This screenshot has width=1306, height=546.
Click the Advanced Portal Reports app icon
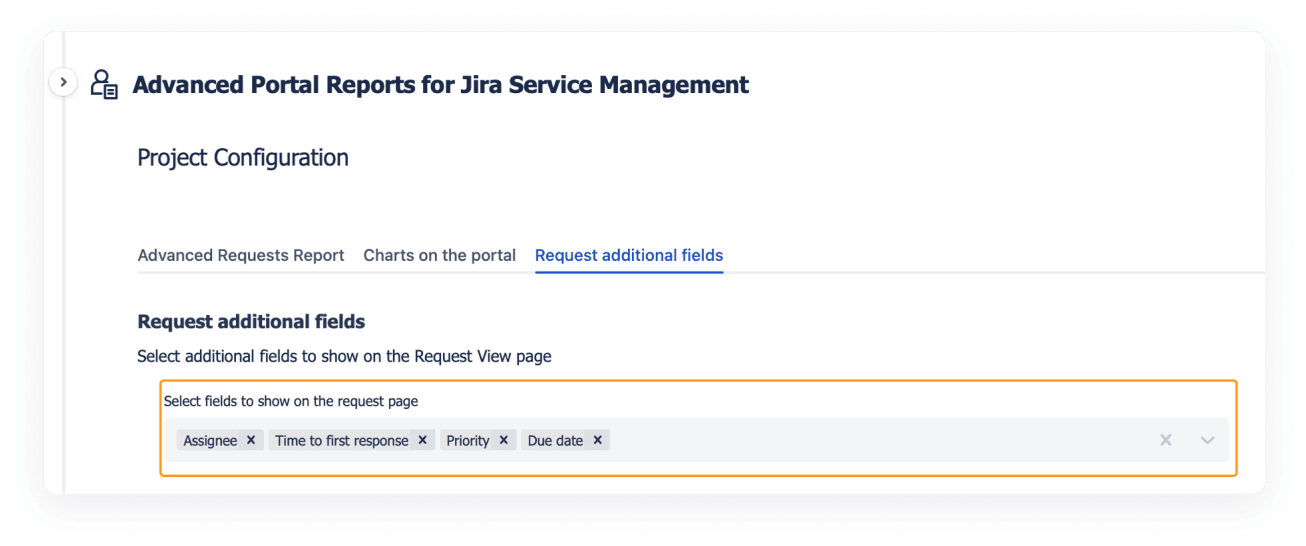[104, 84]
